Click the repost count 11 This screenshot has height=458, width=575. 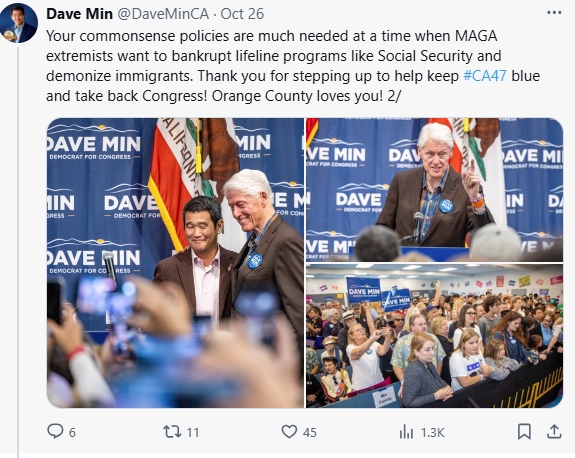click(x=193, y=433)
